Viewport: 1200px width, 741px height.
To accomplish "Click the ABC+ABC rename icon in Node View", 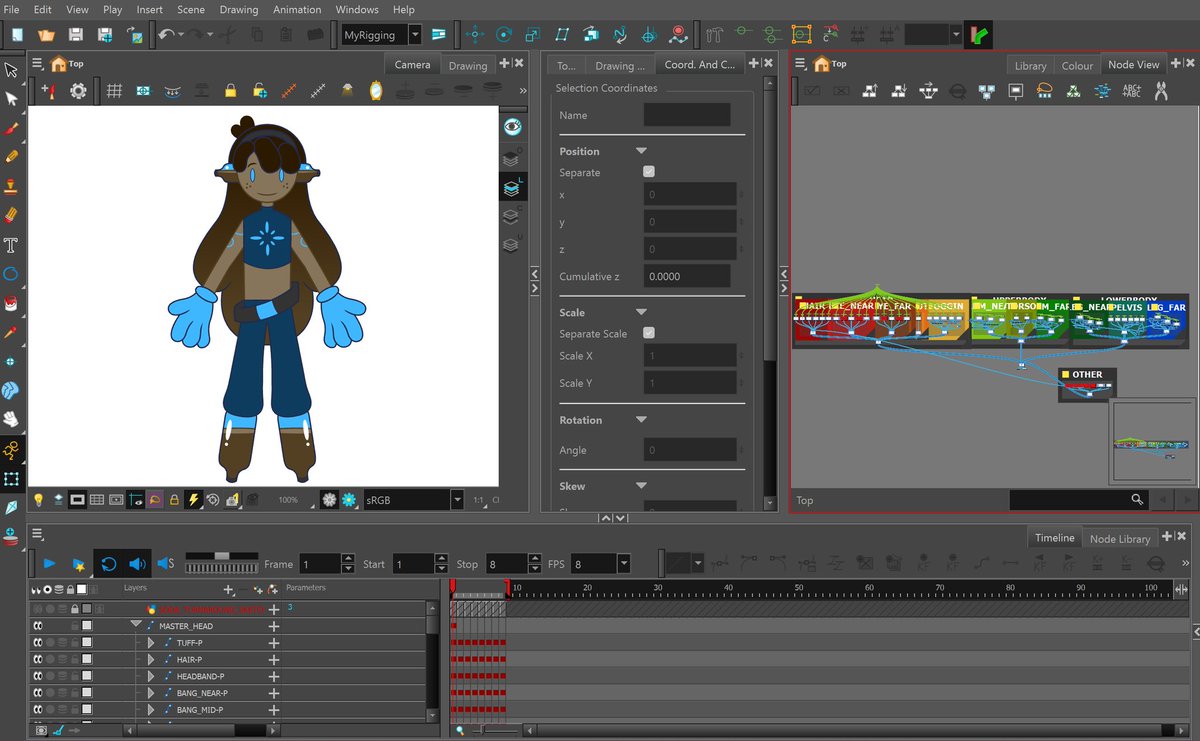I will point(1132,91).
